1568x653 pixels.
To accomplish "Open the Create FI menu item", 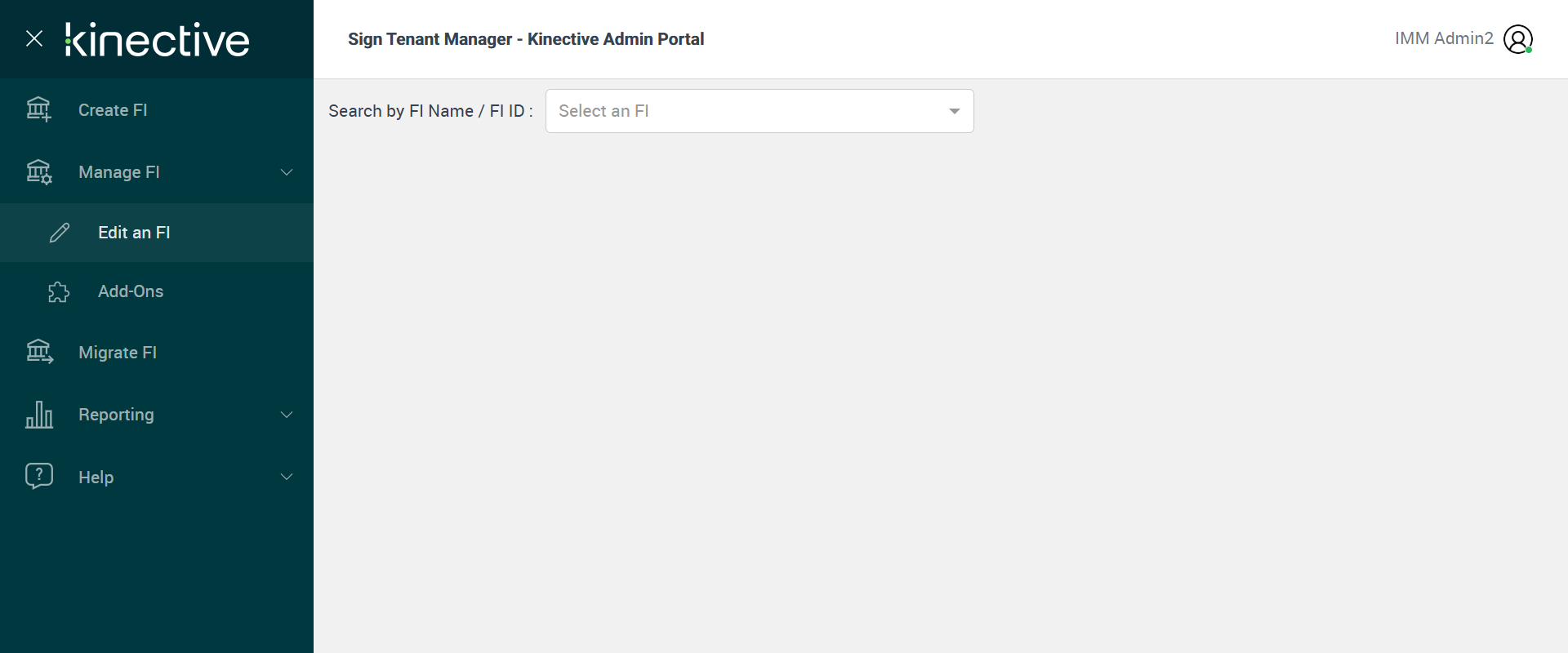I will coord(157,110).
